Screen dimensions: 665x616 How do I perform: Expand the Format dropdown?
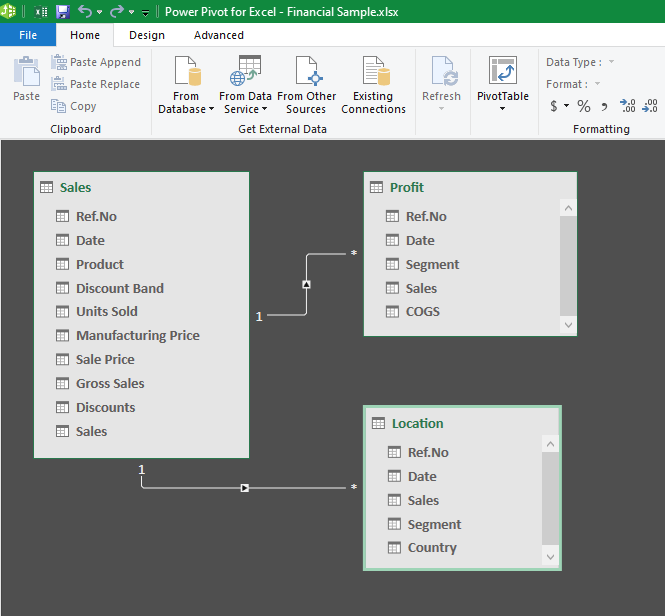coord(598,84)
